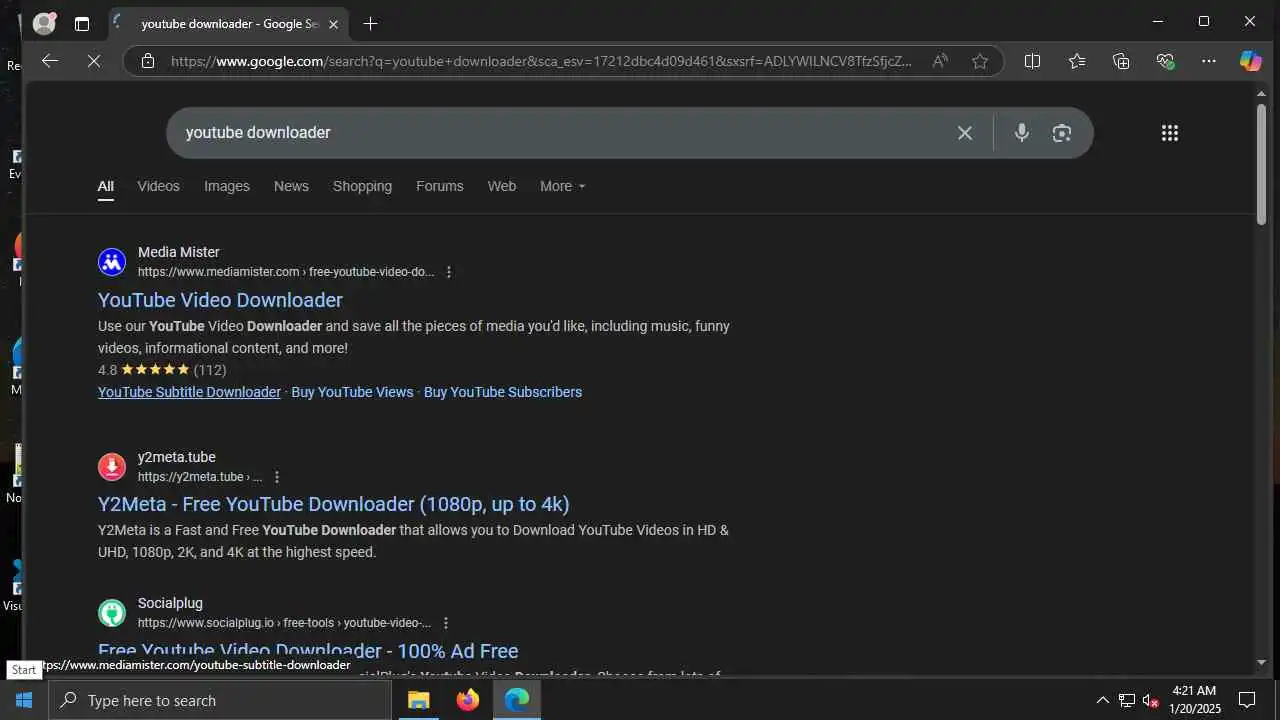Click the address bar URL
The height and width of the screenshot is (720, 1280).
coord(541,61)
